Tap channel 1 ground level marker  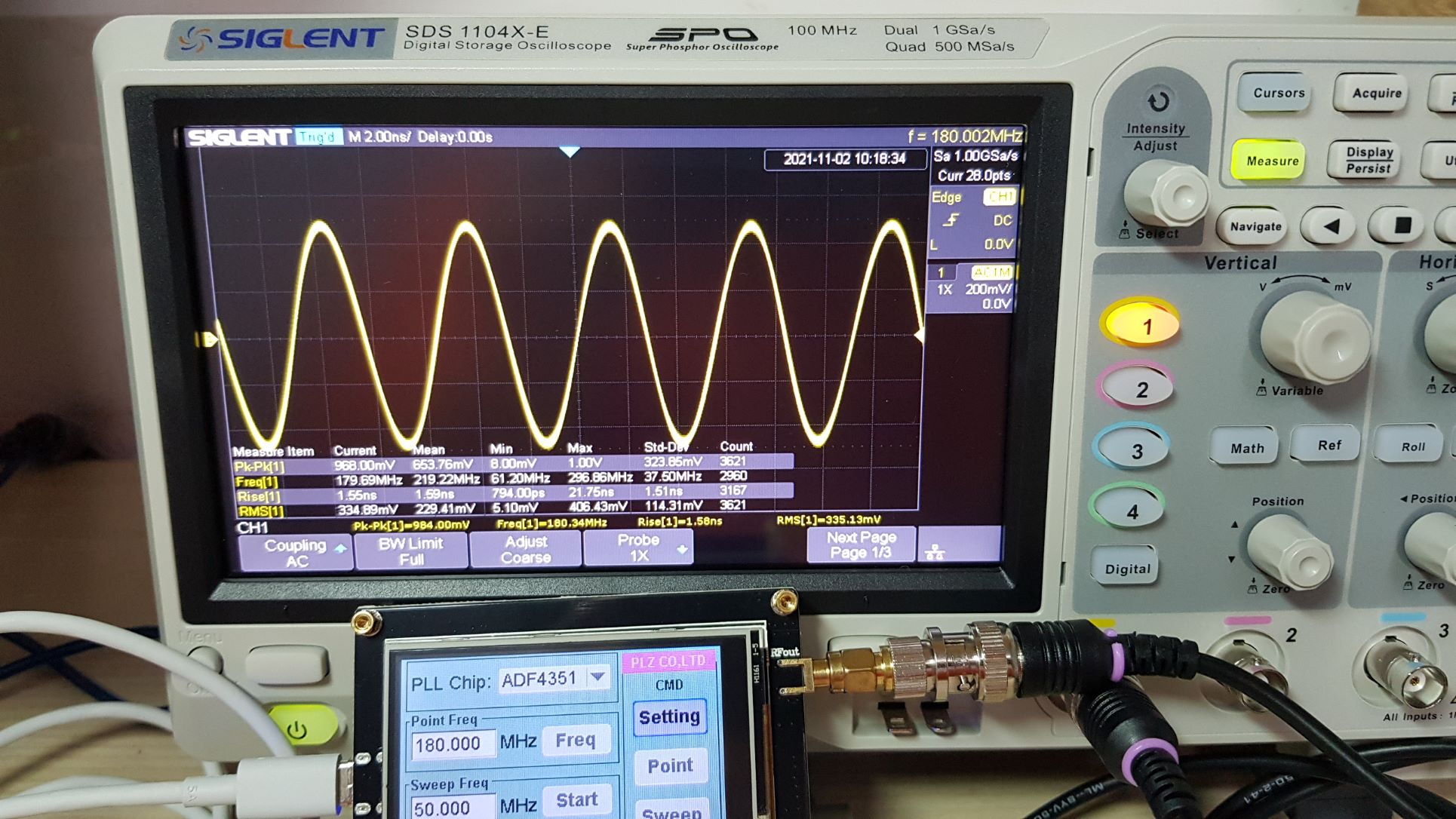tap(207, 339)
